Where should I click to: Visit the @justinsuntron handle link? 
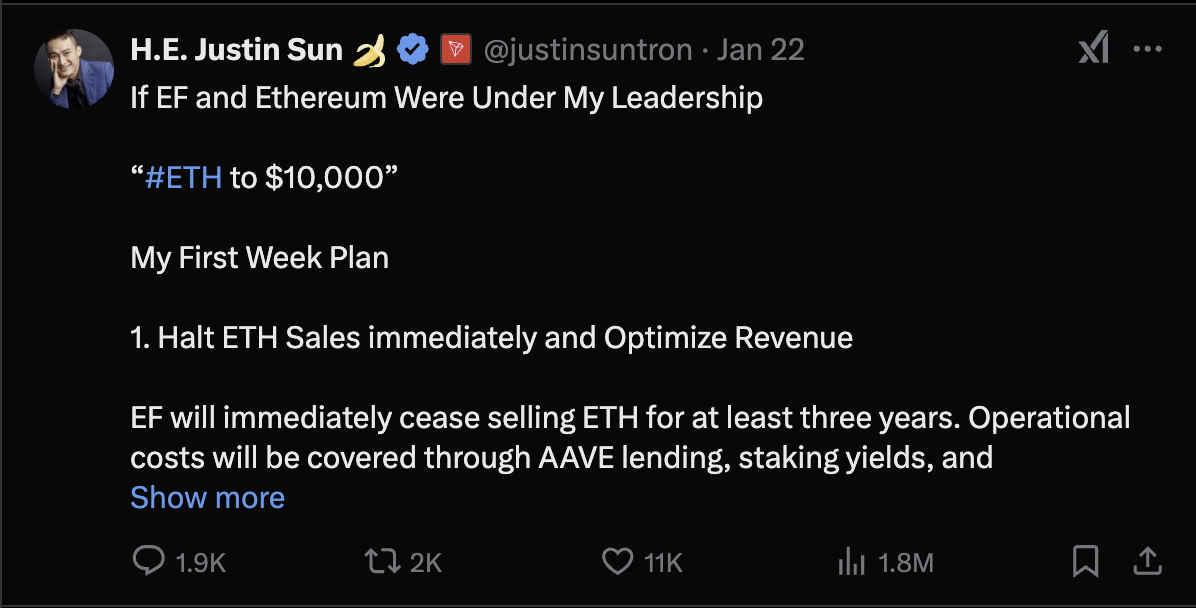coord(588,49)
